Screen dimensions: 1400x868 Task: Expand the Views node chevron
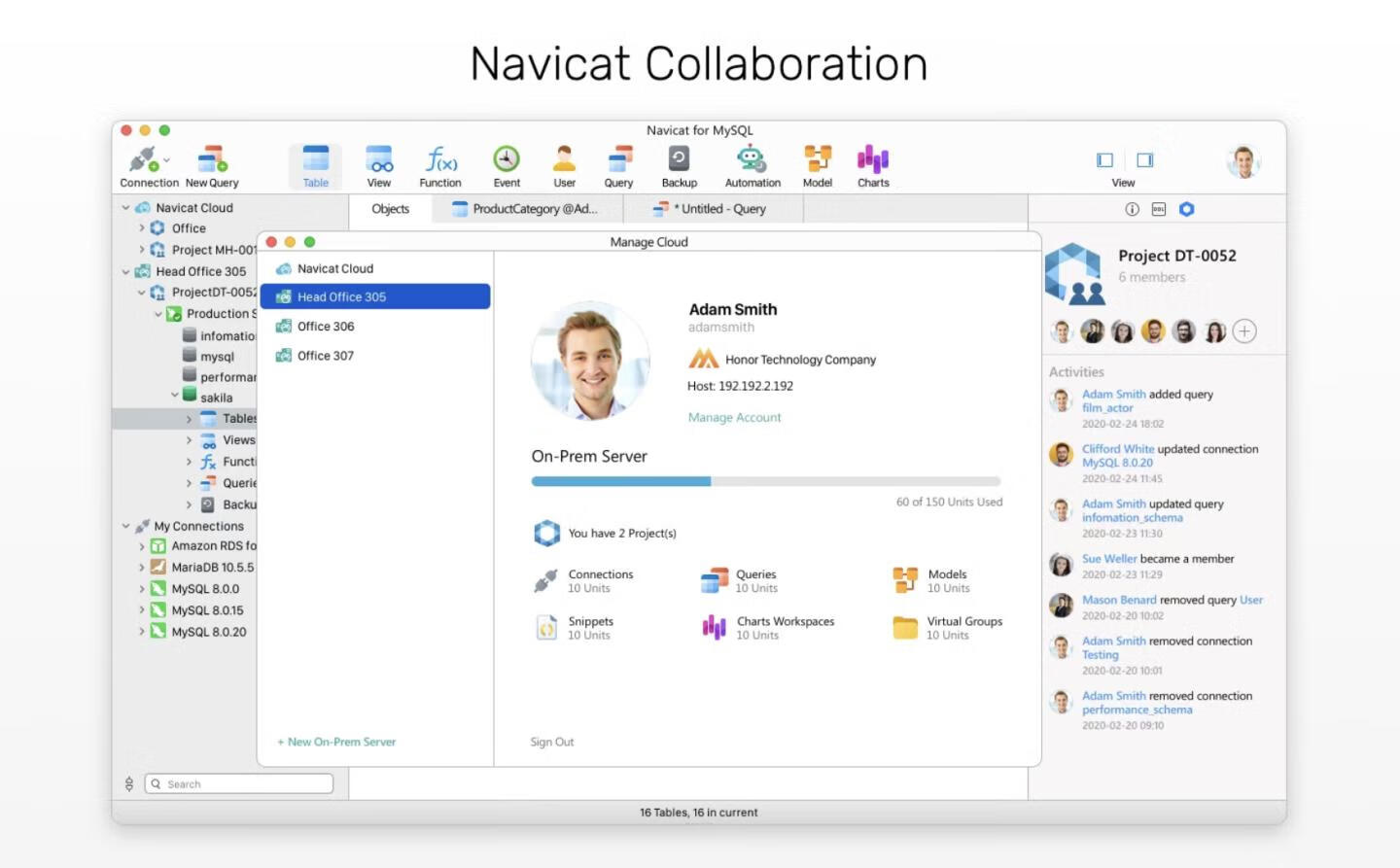pos(189,440)
